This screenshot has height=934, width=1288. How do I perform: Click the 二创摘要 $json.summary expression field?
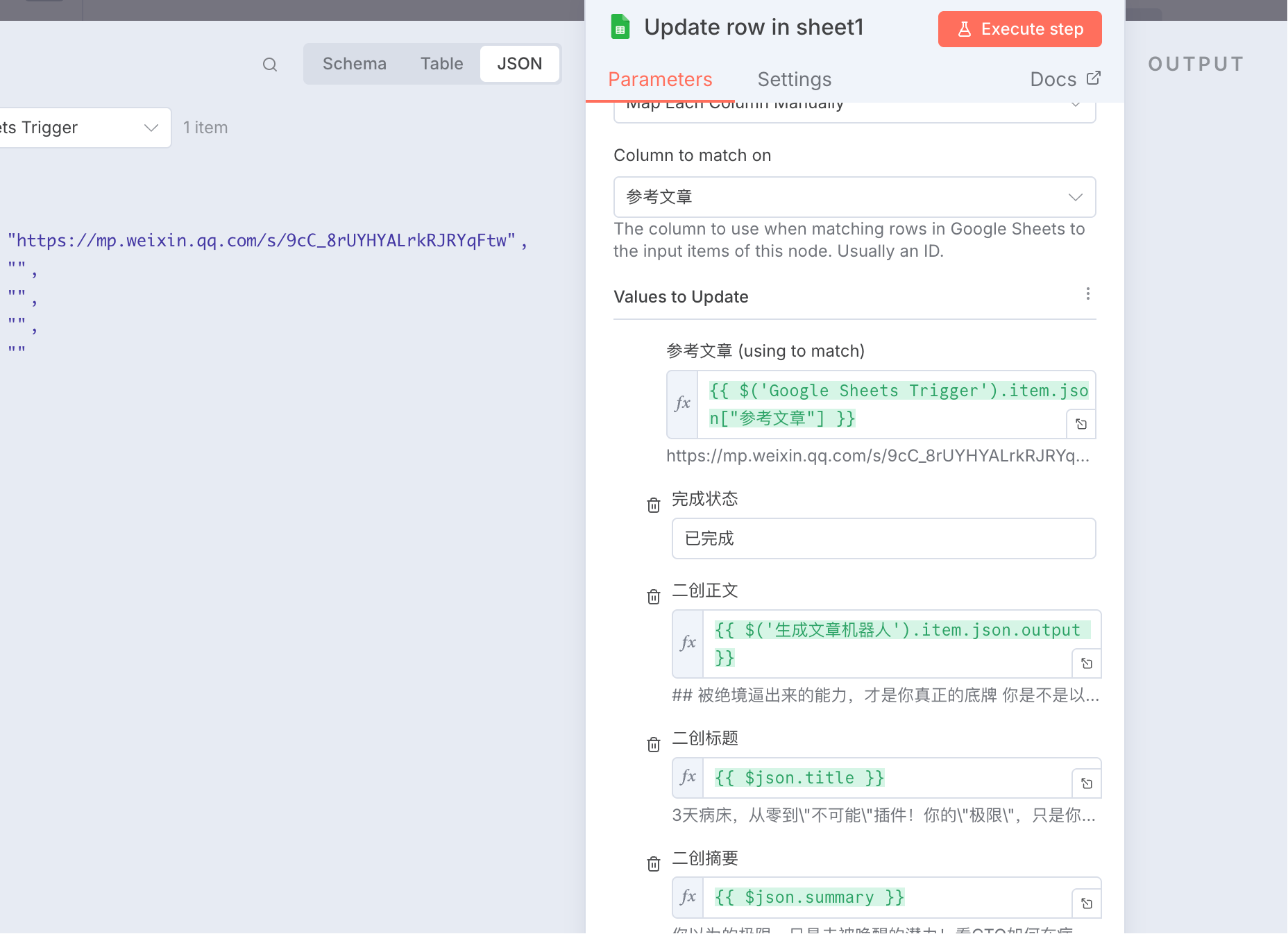[x=888, y=897]
